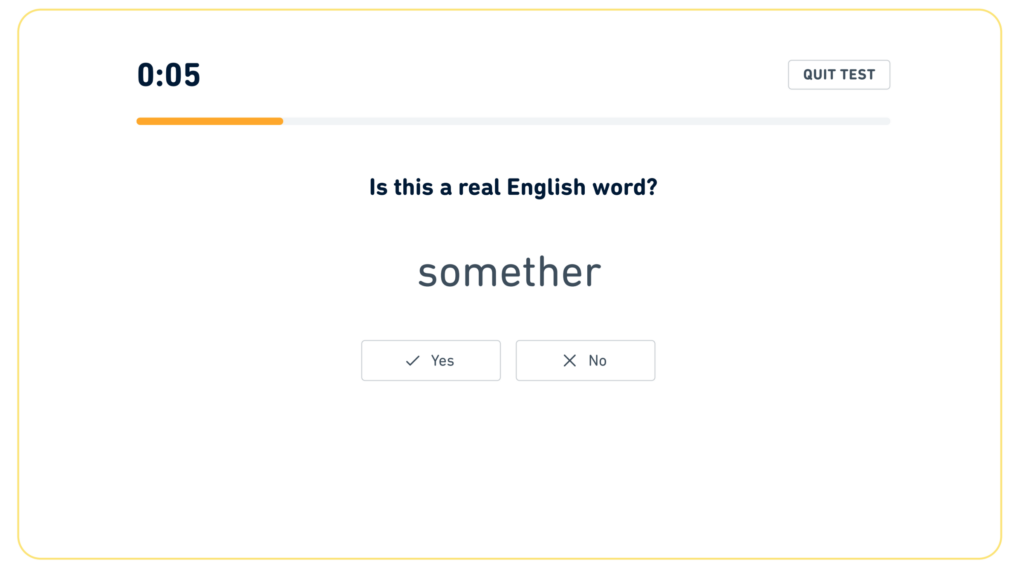Image resolution: width=1024 pixels, height=580 pixels.
Task: Click the minutes digit of the timer
Action: tap(146, 75)
